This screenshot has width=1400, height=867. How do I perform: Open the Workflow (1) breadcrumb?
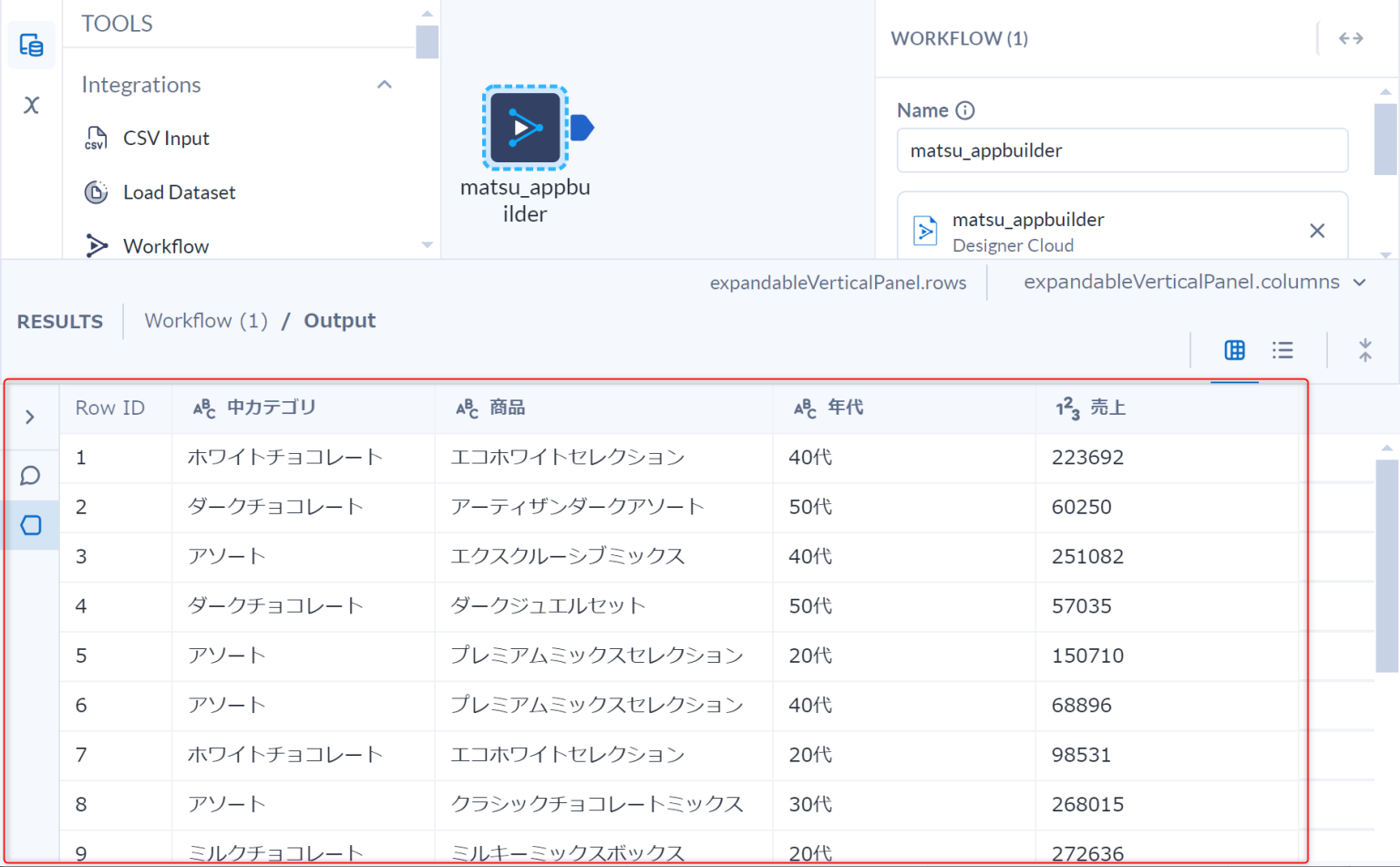[205, 320]
